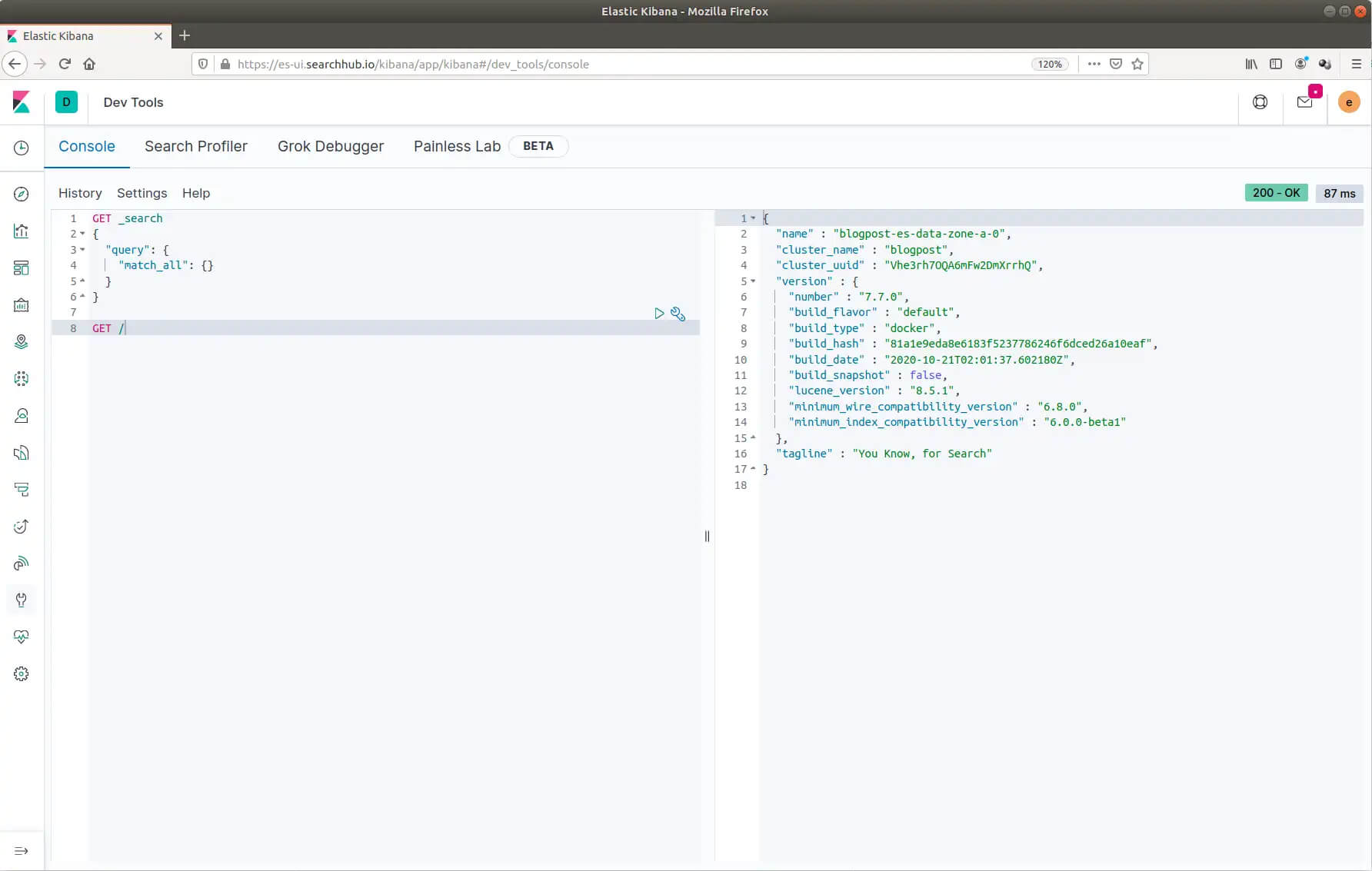Open the newsfeed envelope icon top right

pyautogui.click(x=1304, y=101)
